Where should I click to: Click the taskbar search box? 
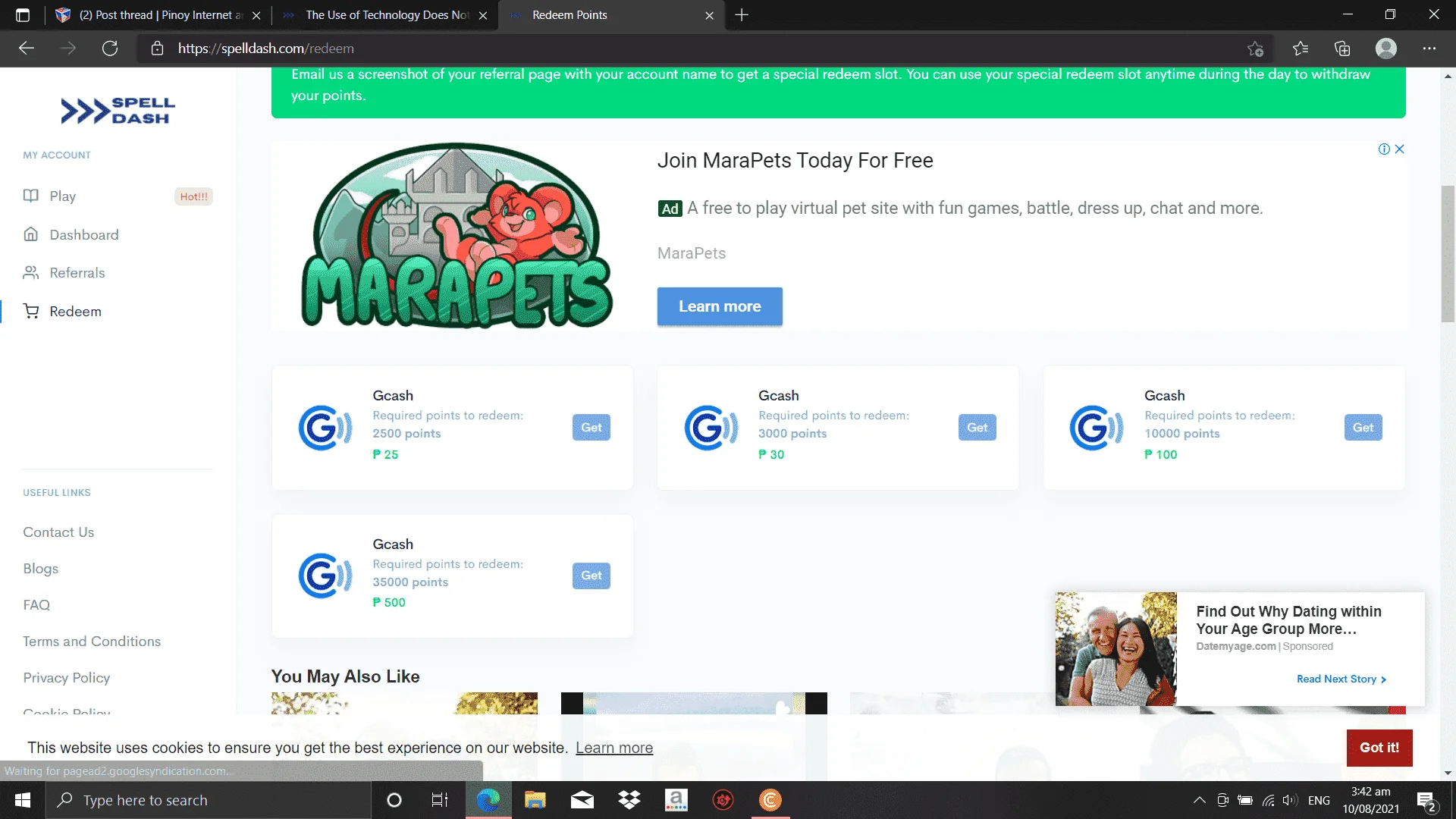209,800
